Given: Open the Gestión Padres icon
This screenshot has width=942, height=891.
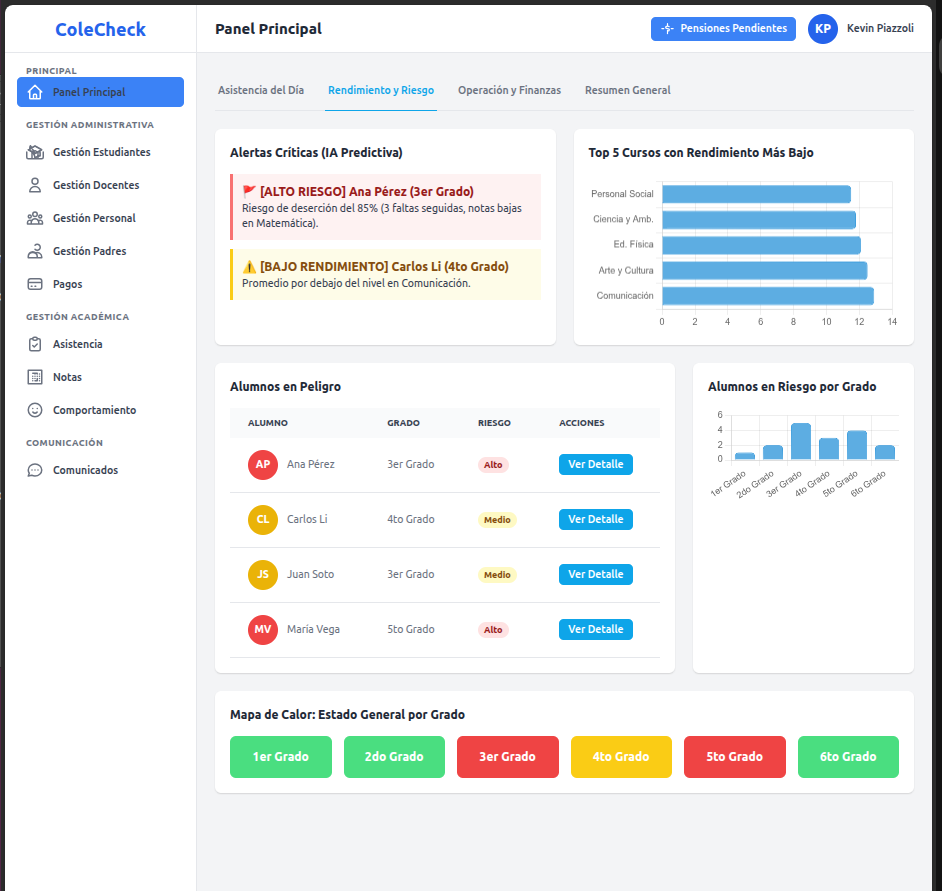Looking at the screenshot, I should 35,251.
